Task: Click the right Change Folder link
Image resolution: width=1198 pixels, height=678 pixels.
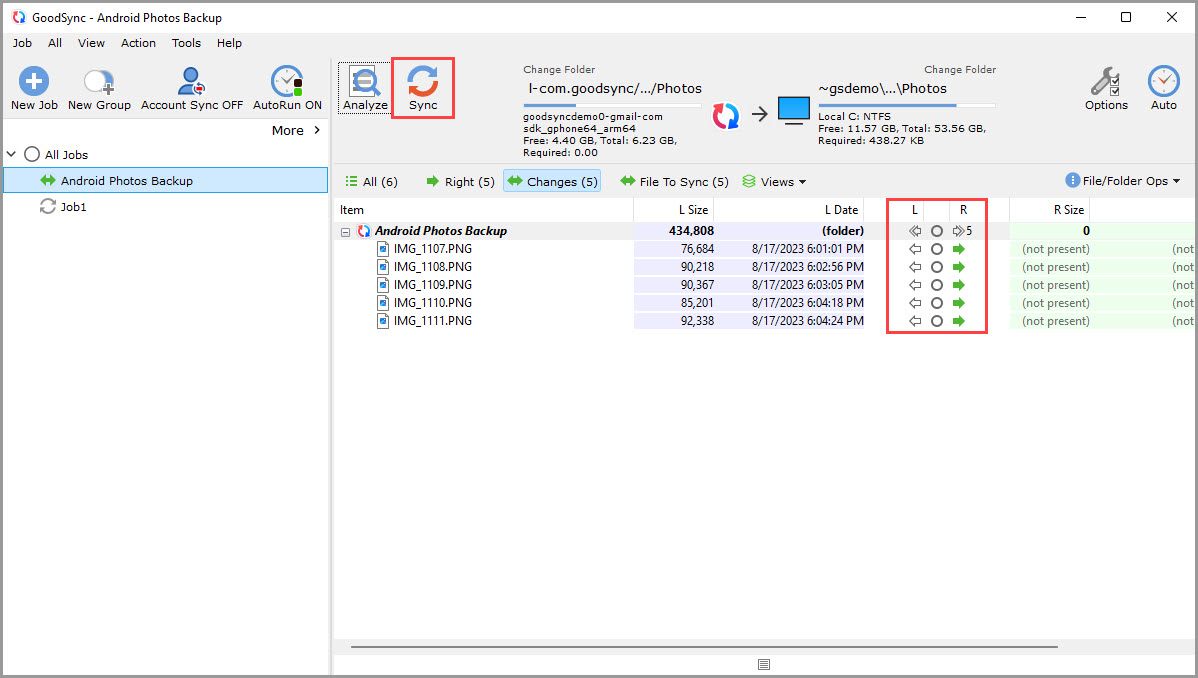Action: click(960, 70)
